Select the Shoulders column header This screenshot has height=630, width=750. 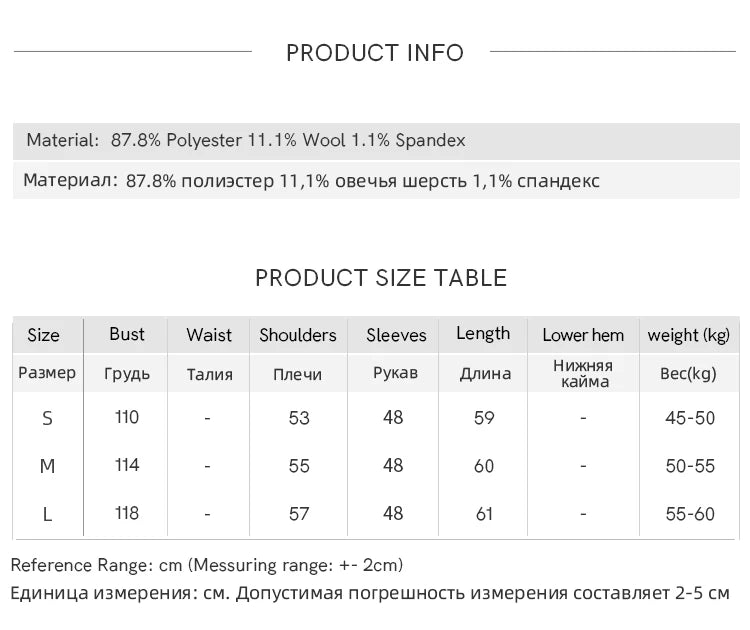(298, 335)
